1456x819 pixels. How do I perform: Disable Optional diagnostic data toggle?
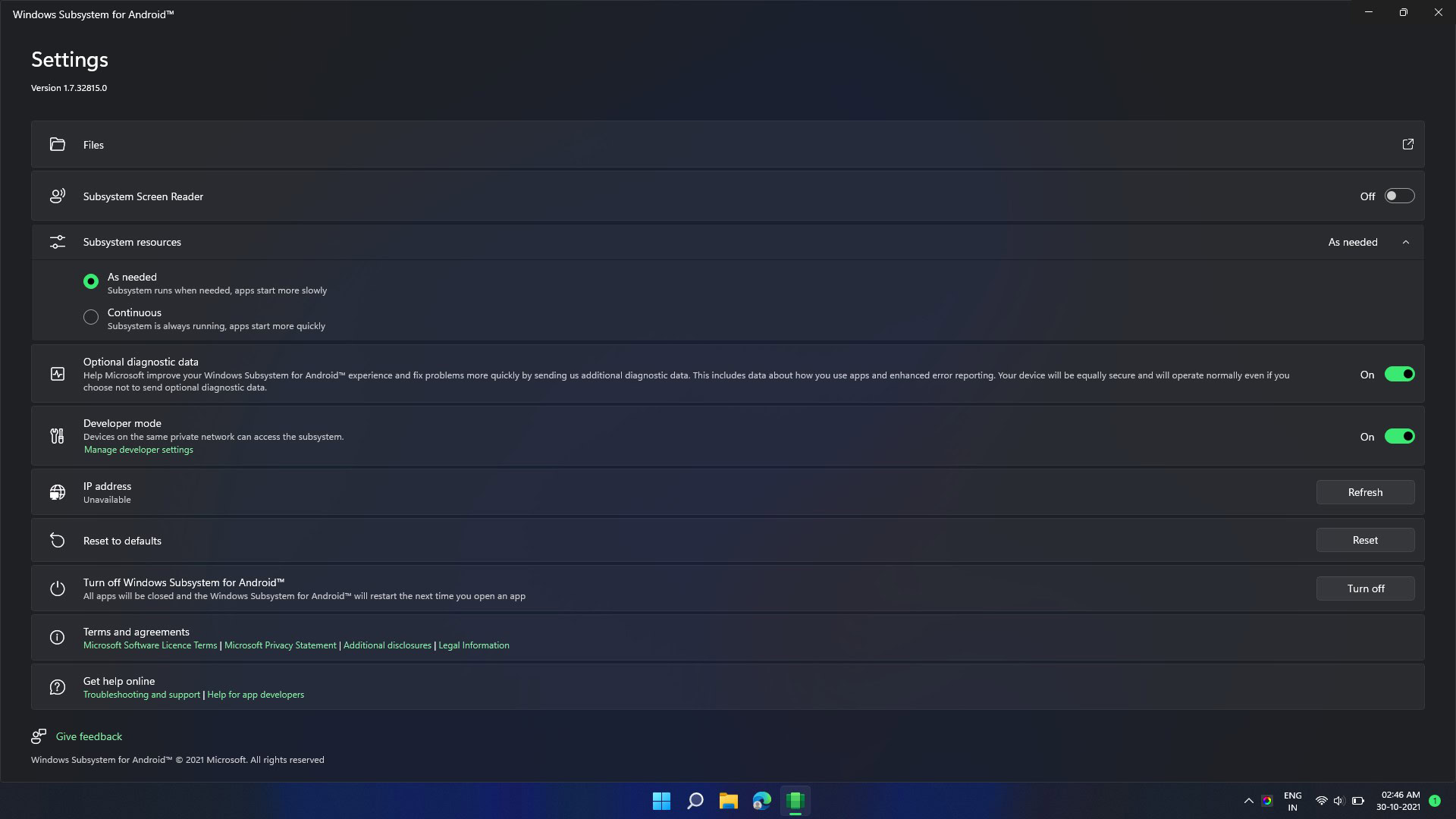pyautogui.click(x=1400, y=374)
